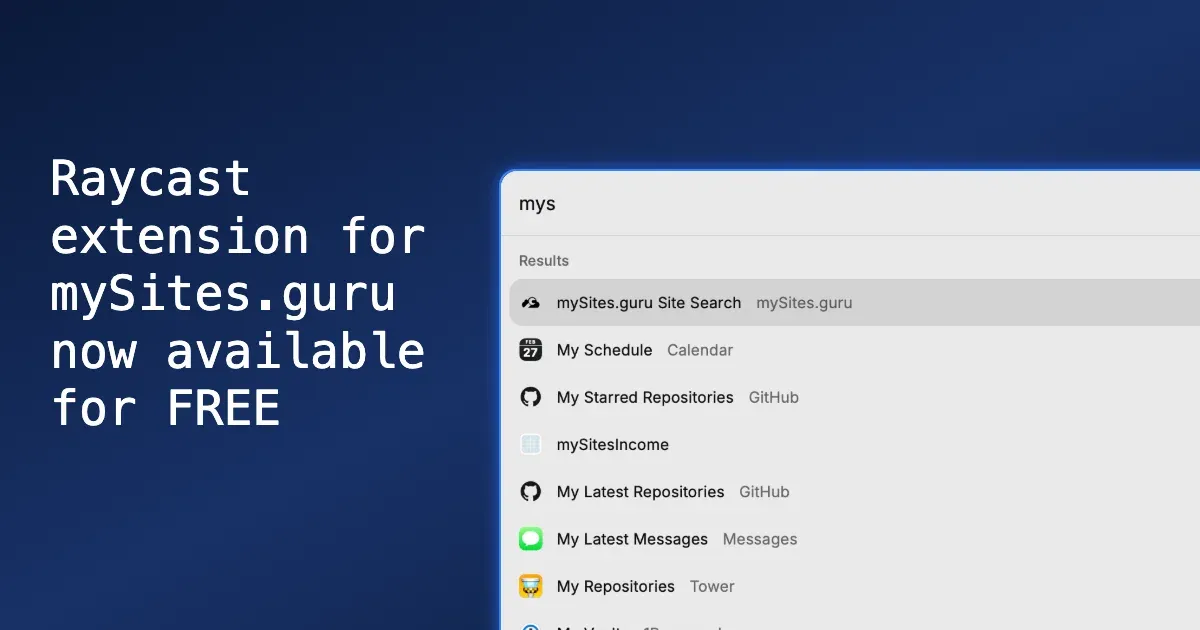Open My Latest Repositories
This screenshot has height=630, width=1200.
coord(640,491)
